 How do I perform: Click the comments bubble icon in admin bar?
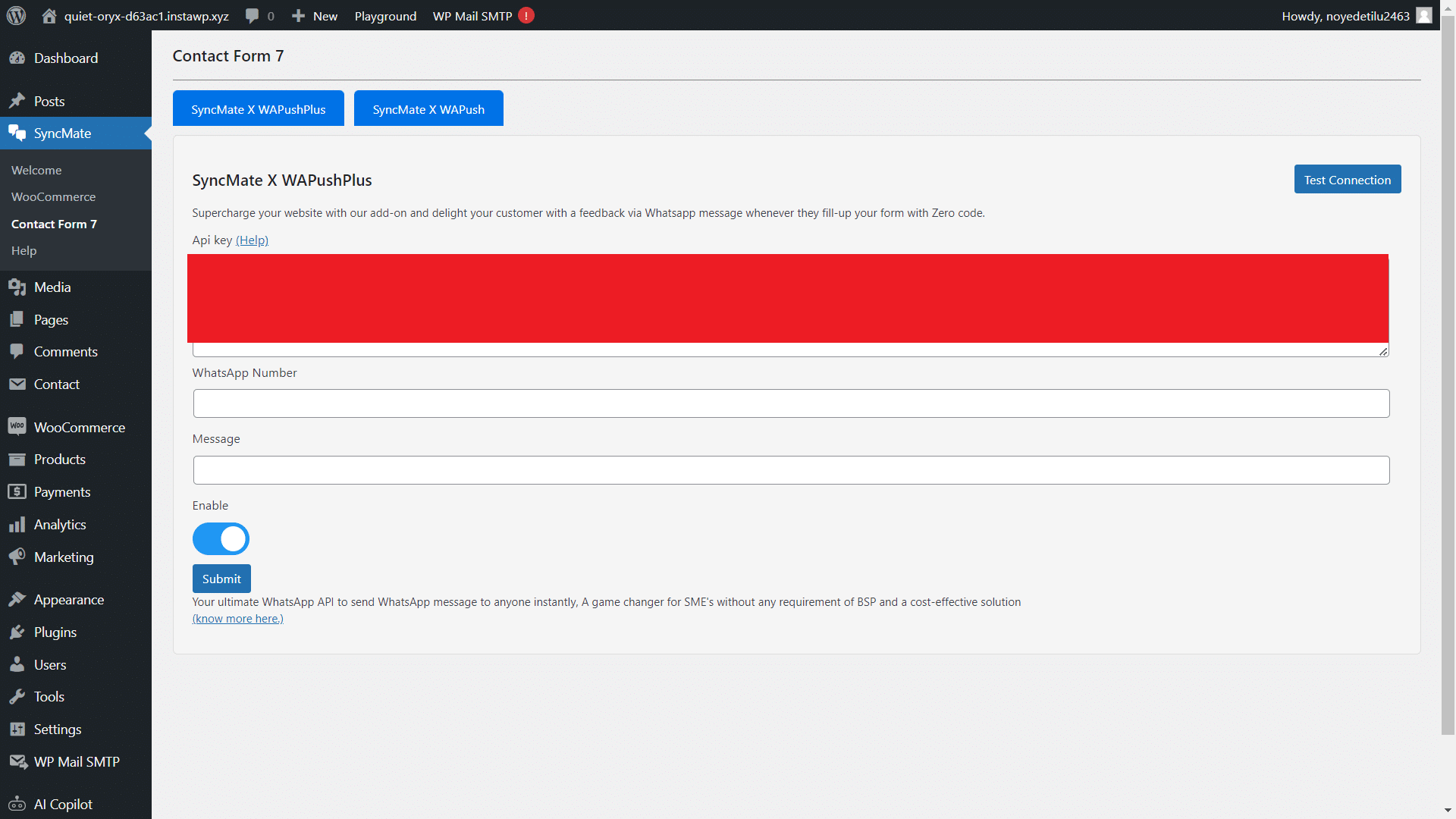coord(253,15)
